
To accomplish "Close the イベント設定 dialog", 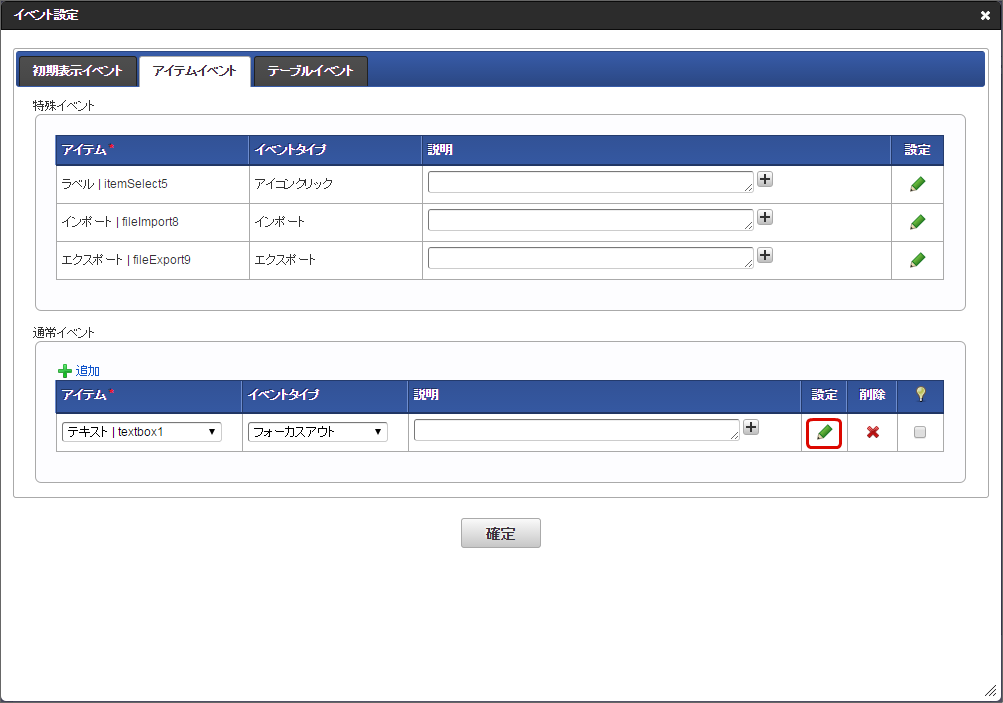I will click(x=985, y=15).
